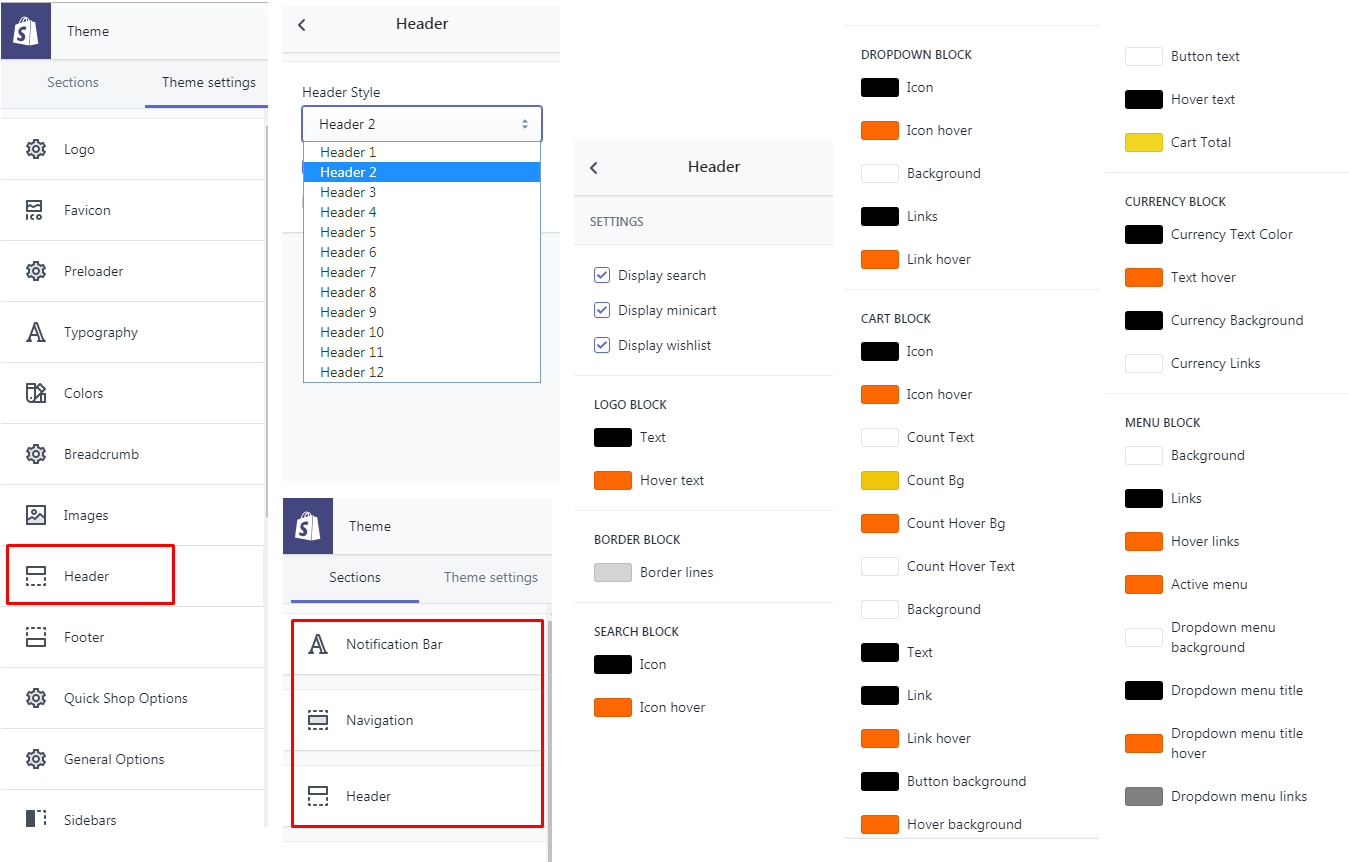Click the Logo gear icon

[x=36, y=149]
